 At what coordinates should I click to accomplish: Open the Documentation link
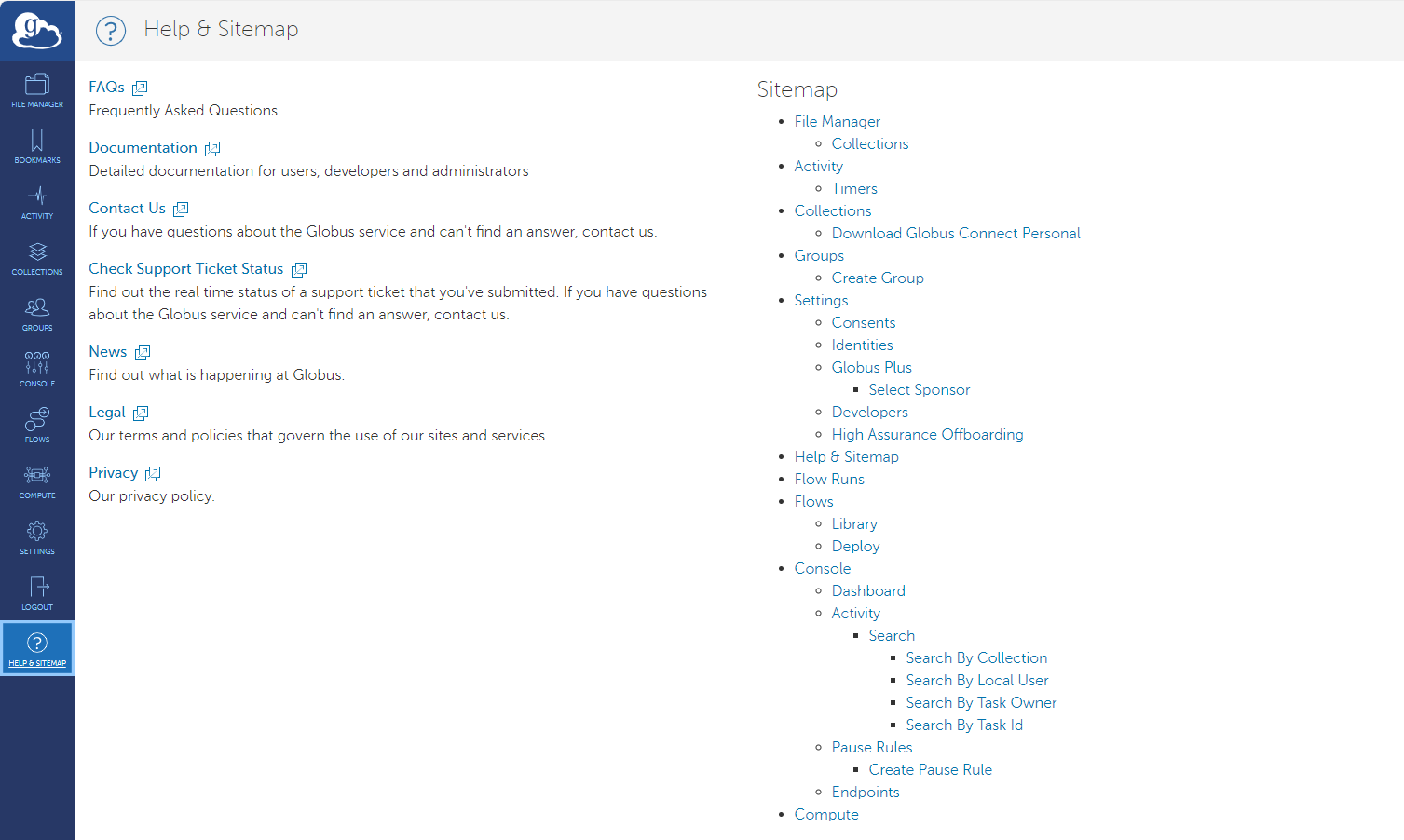tap(143, 147)
